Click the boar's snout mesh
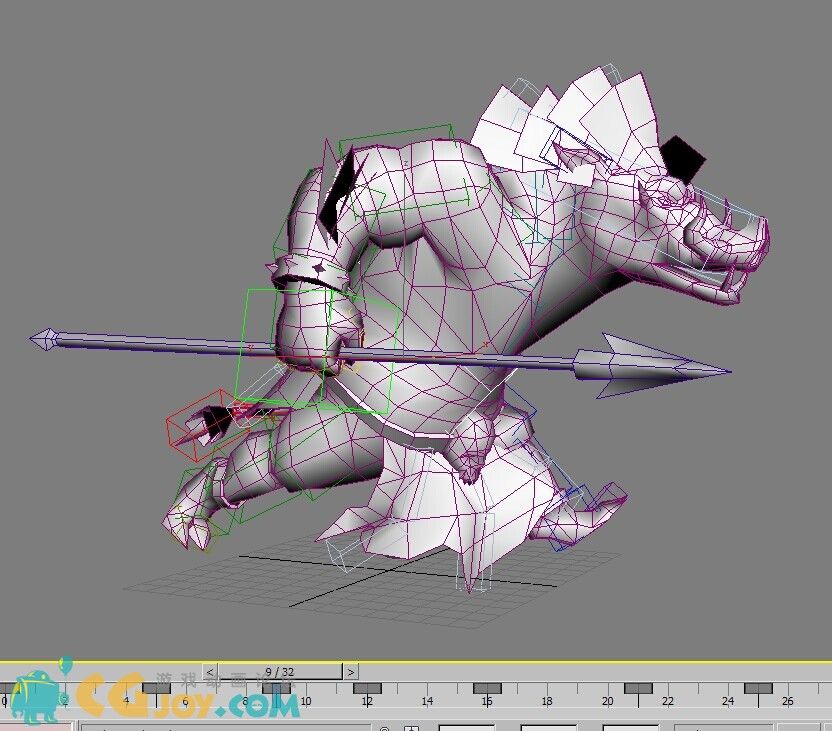 tap(740, 240)
